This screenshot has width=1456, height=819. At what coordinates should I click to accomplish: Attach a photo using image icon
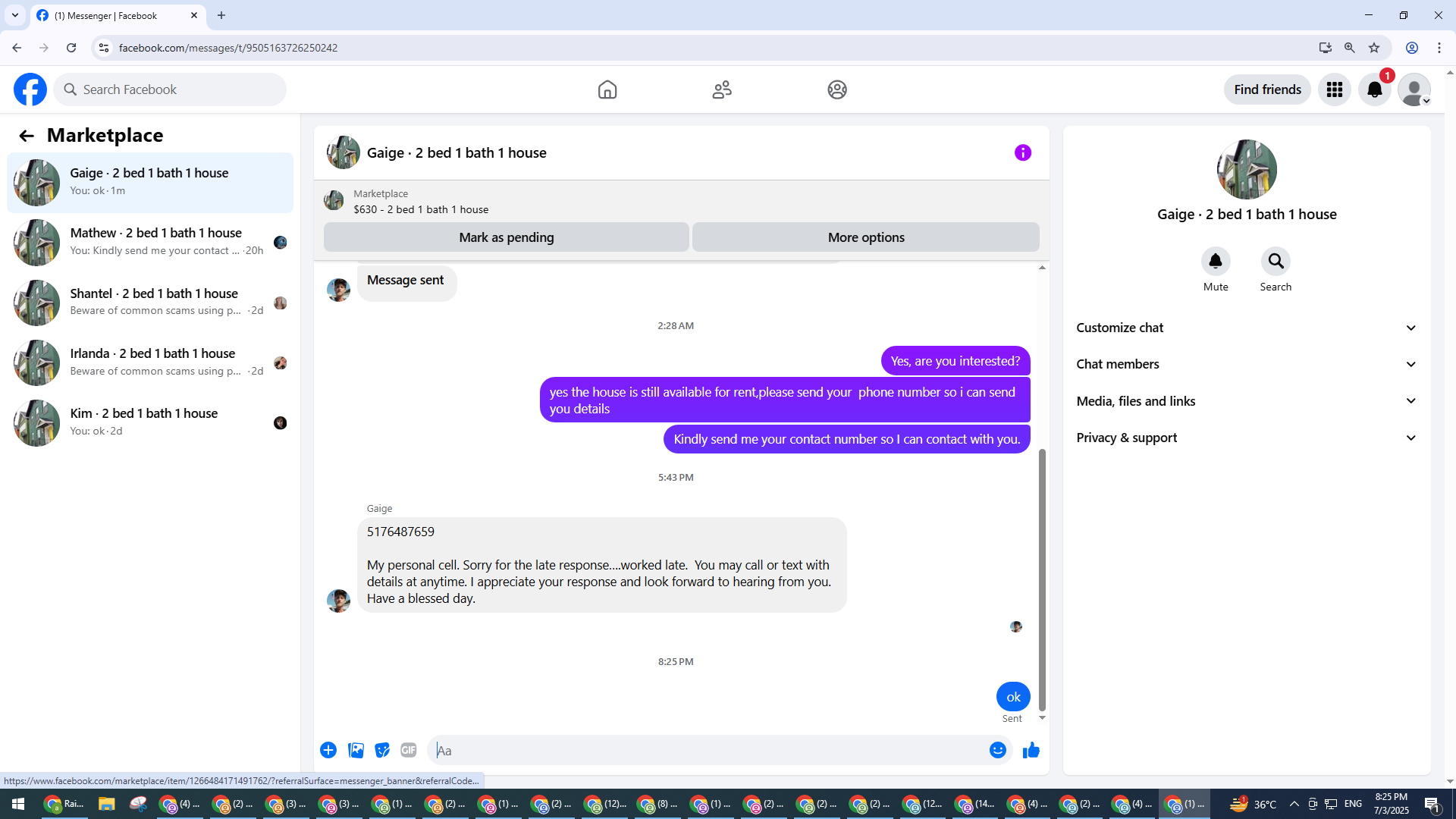point(356,751)
